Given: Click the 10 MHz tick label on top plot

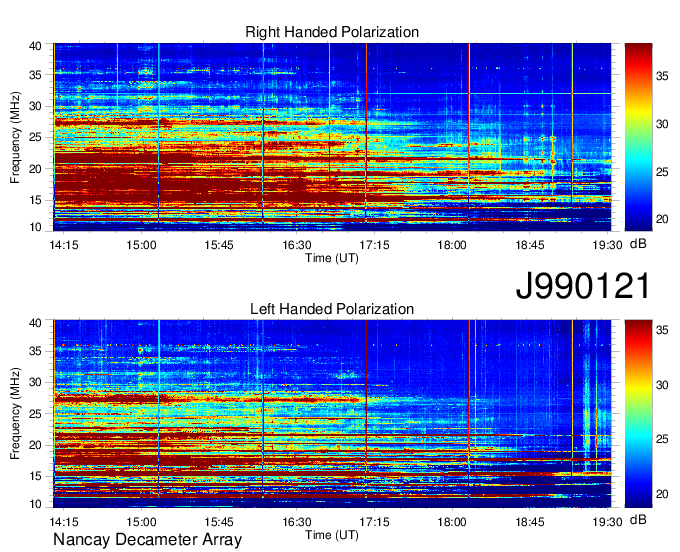Looking at the screenshot, I should point(35,227).
